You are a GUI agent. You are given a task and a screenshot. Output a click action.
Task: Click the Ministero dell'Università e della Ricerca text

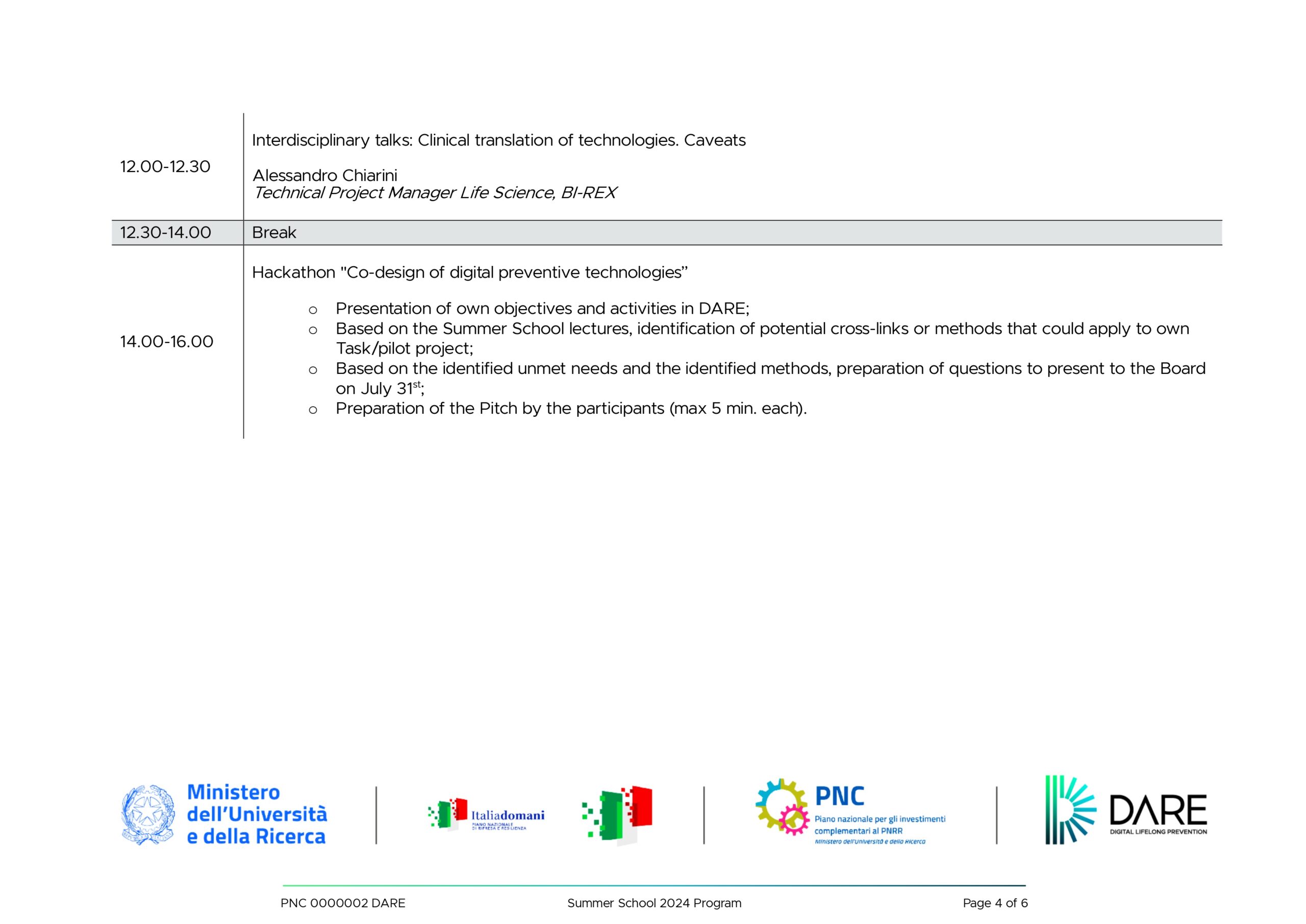pyautogui.click(x=257, y=814)
